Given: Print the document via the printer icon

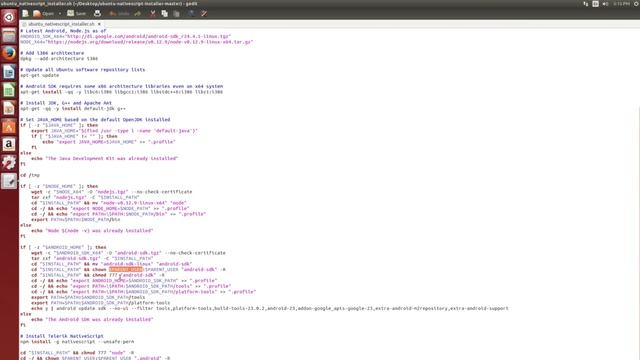Looking at the screenshot, I should pos(97,13).
